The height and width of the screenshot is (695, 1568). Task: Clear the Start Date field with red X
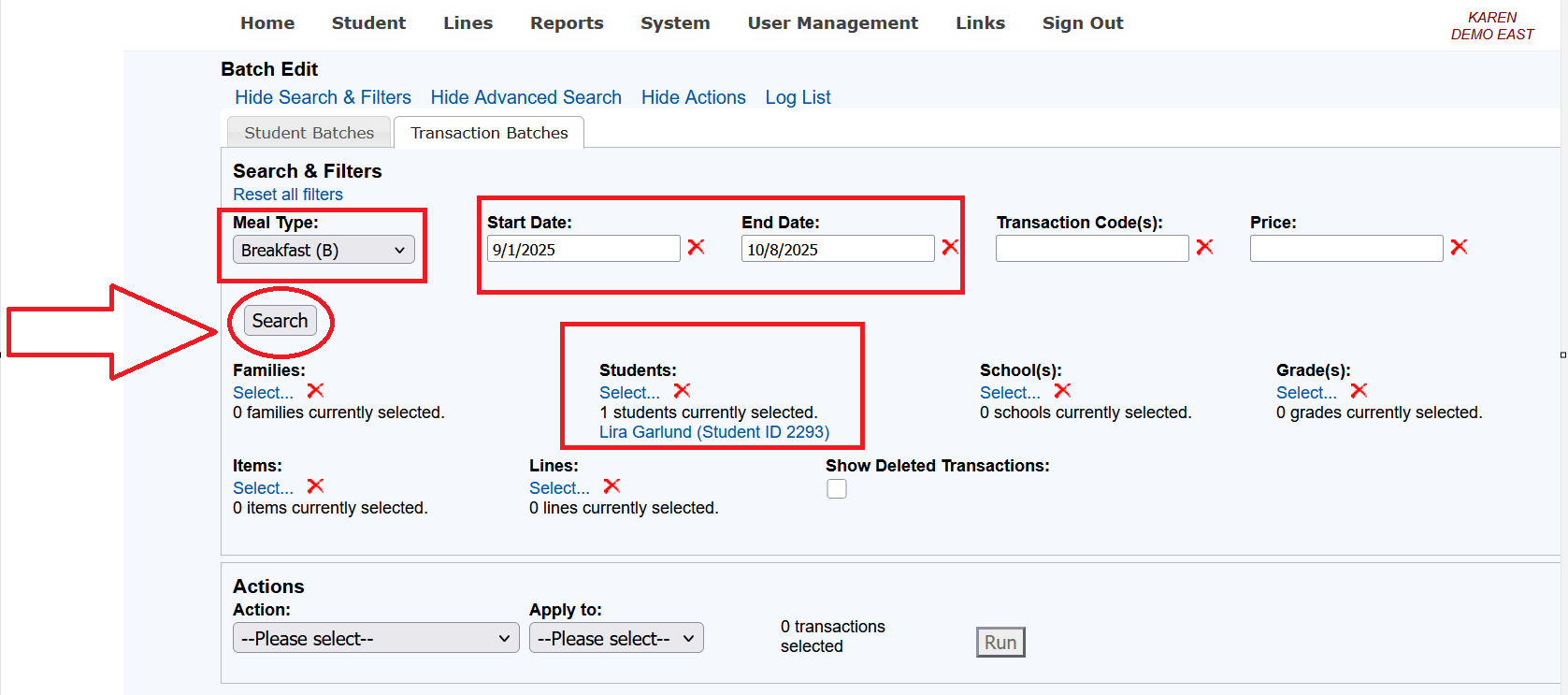696,247
